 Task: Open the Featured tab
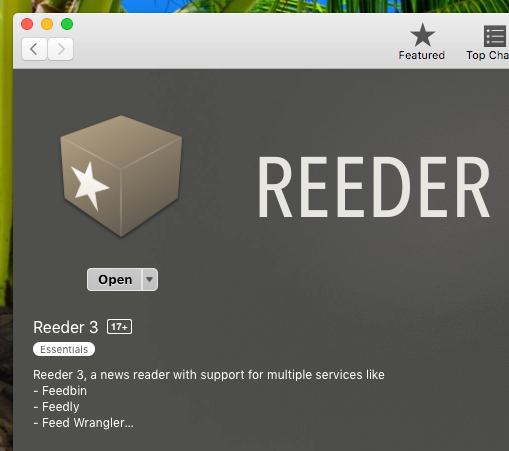[422, 42]
